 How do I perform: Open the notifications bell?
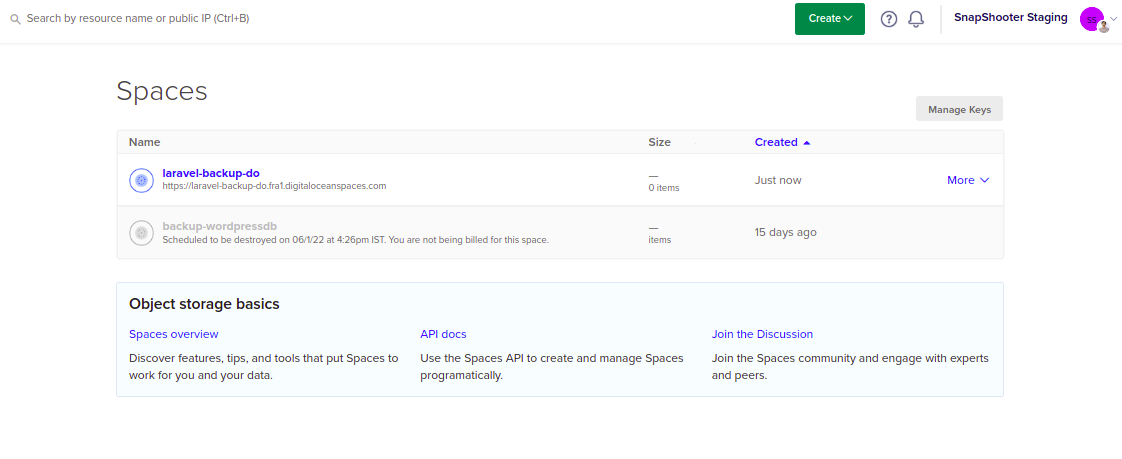coord(916,19)
